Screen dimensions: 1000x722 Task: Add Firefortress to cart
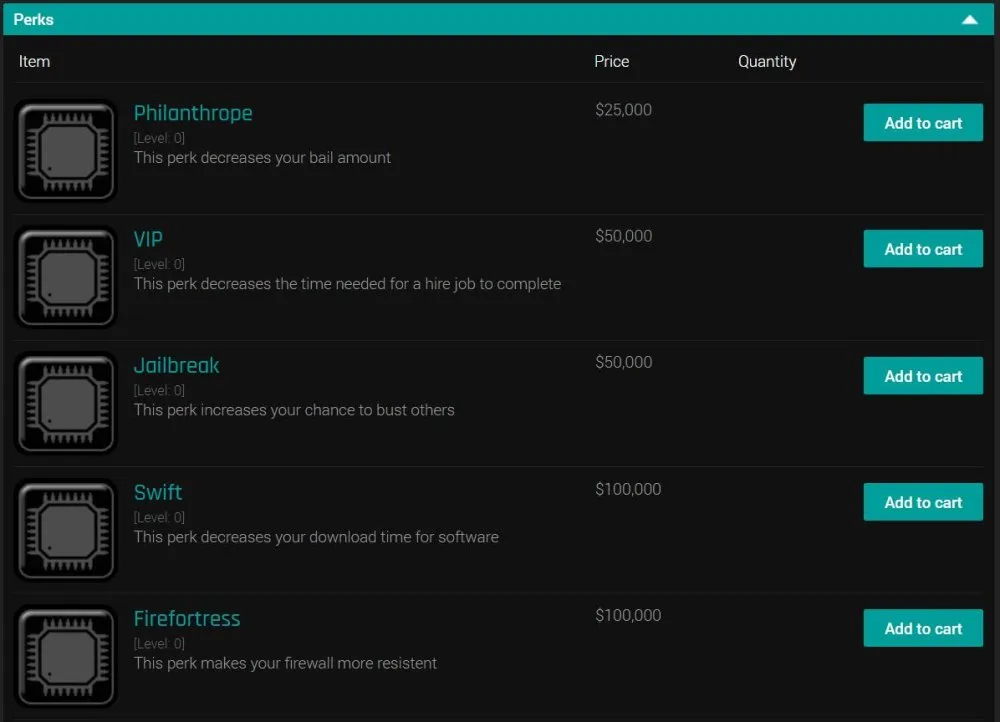point(922,628)
